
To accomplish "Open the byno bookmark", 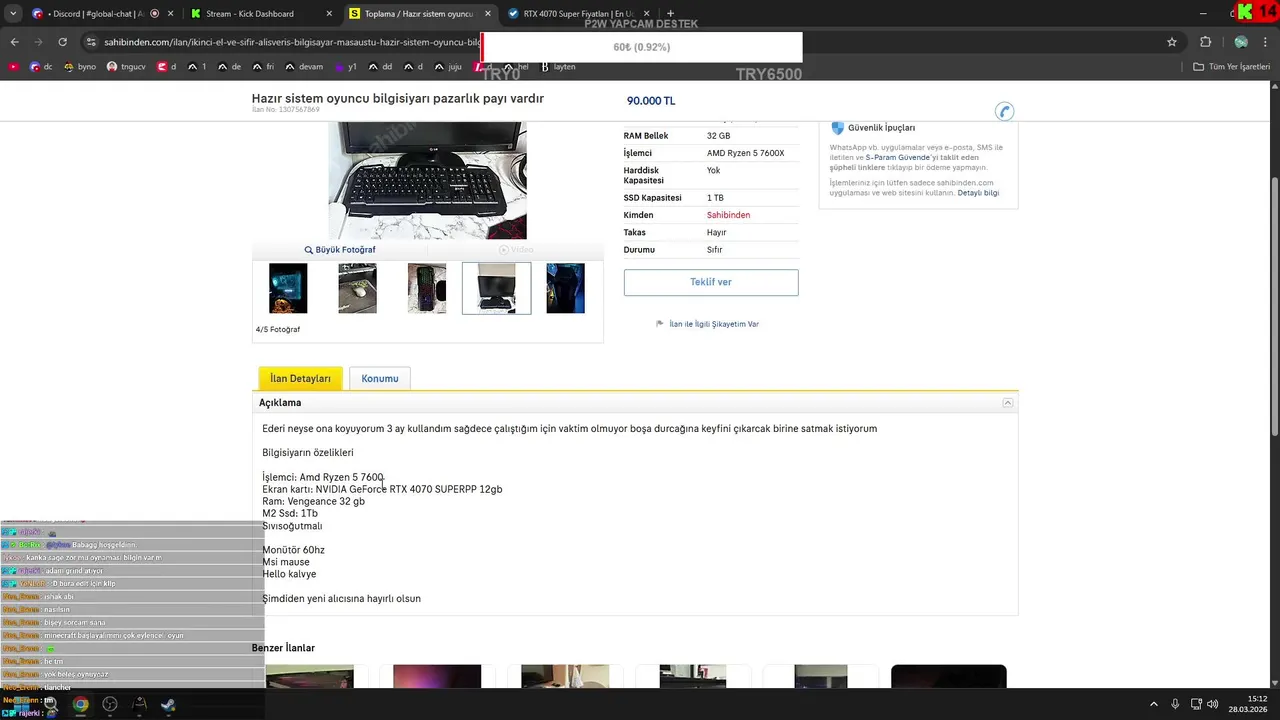I will tap(80, 67).
